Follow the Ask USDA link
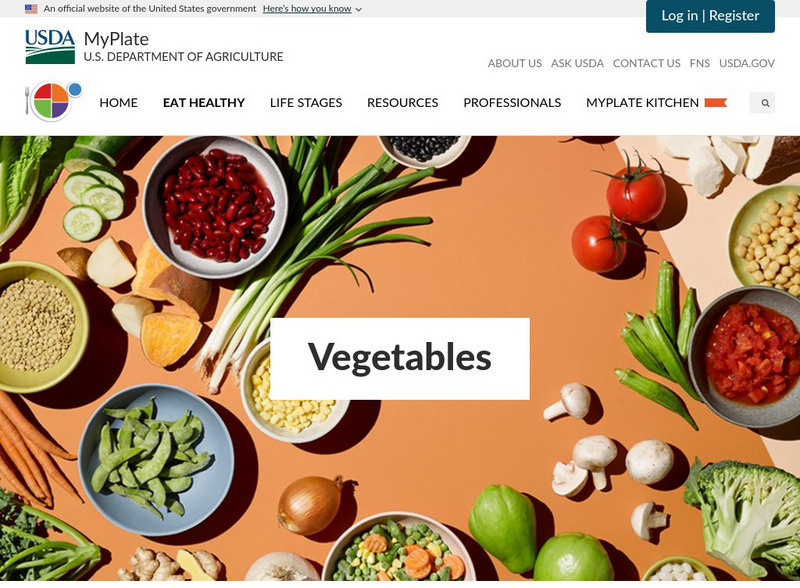The height and width of the screenshot is (588, 800). click(x=577, y=63)
